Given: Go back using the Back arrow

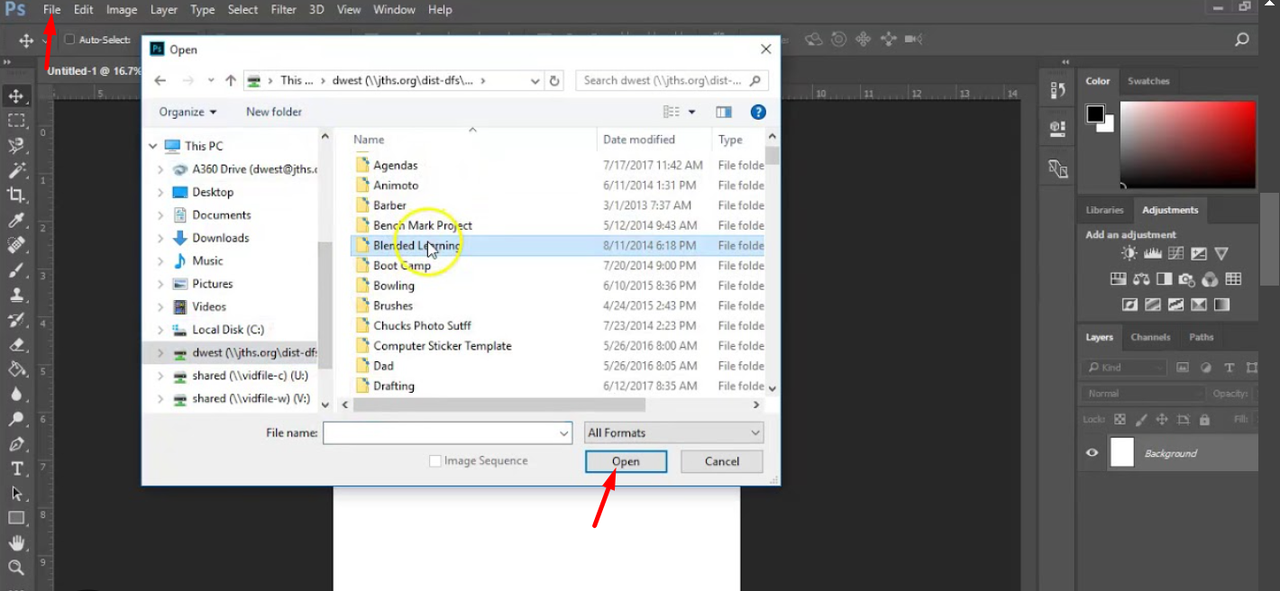Looking at the screenshot, I should pos(160,81).
